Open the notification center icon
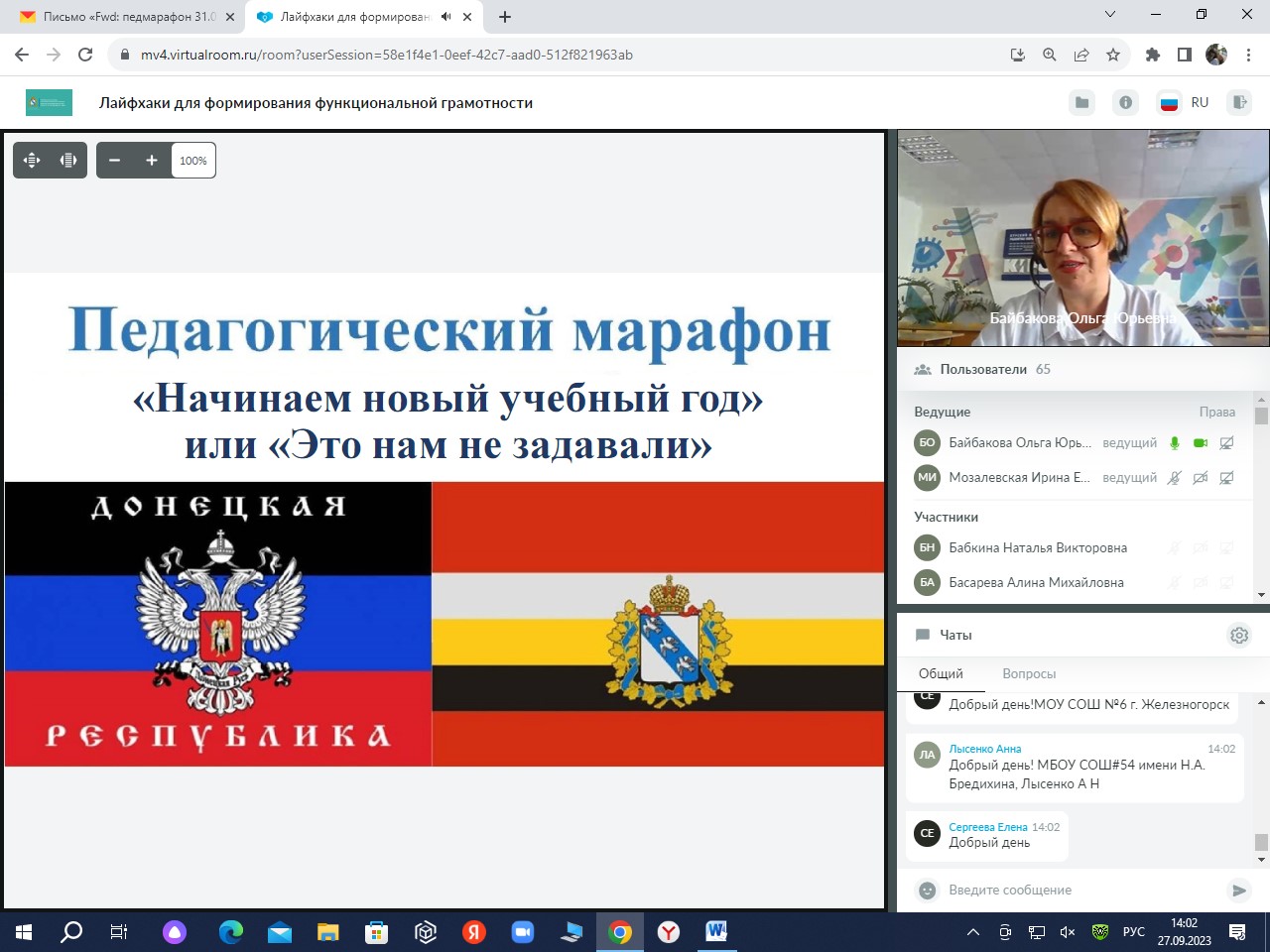 pos(1237,932)
